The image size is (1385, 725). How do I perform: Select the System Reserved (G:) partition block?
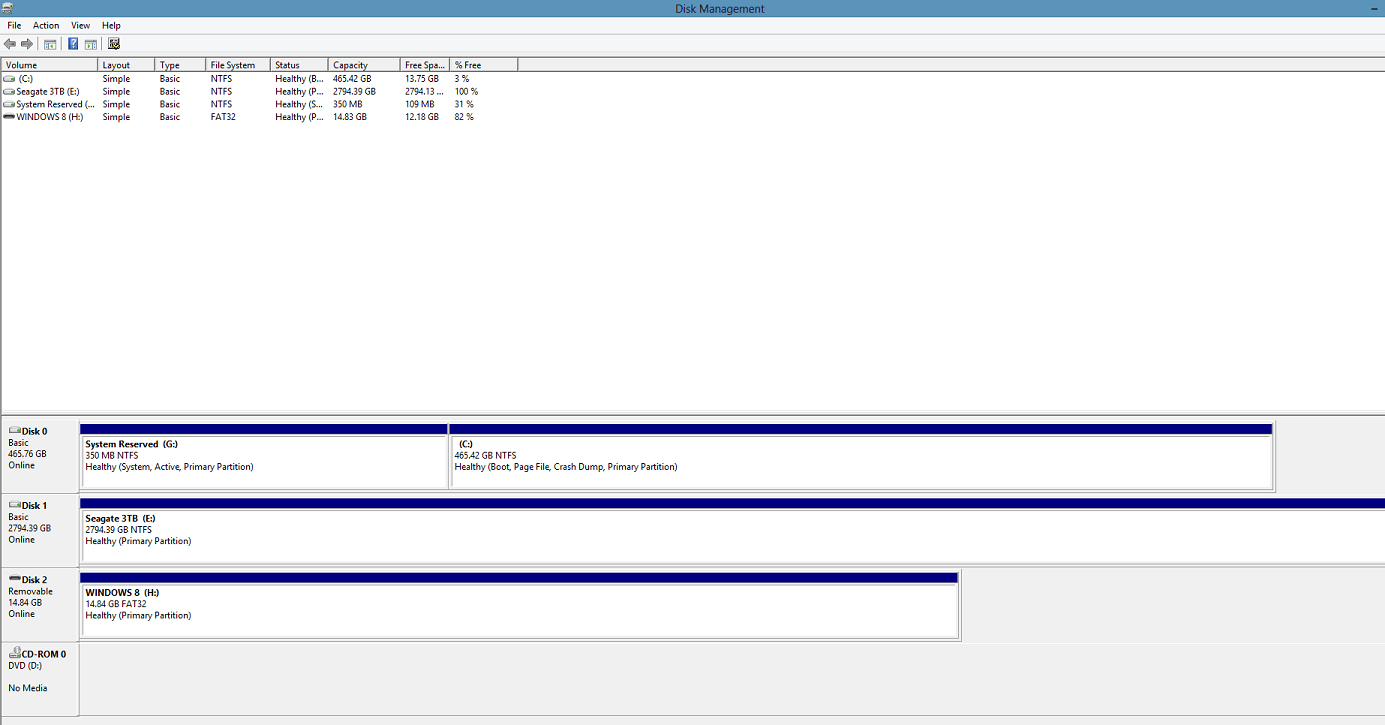pos(264,456)
